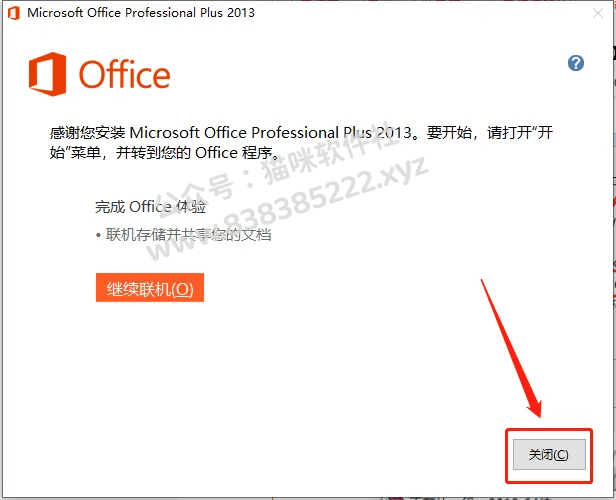Click the 继续联机(O) orange button
This screenshot has height=500, width=616.
tap(150, 288)
